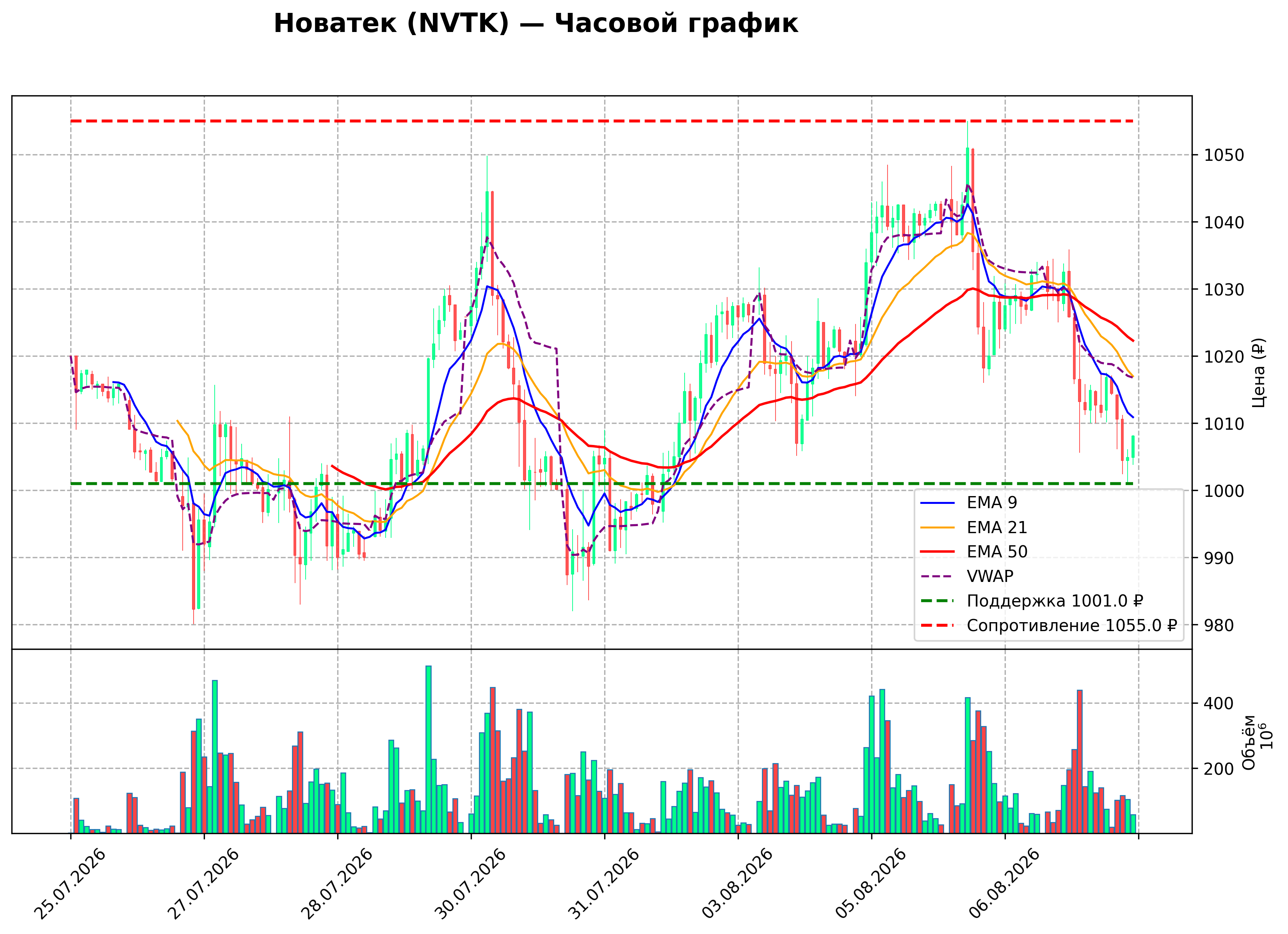Click the blue EMA 9 legend line sample
The image size is (1288, 934).
click(937, 503)
